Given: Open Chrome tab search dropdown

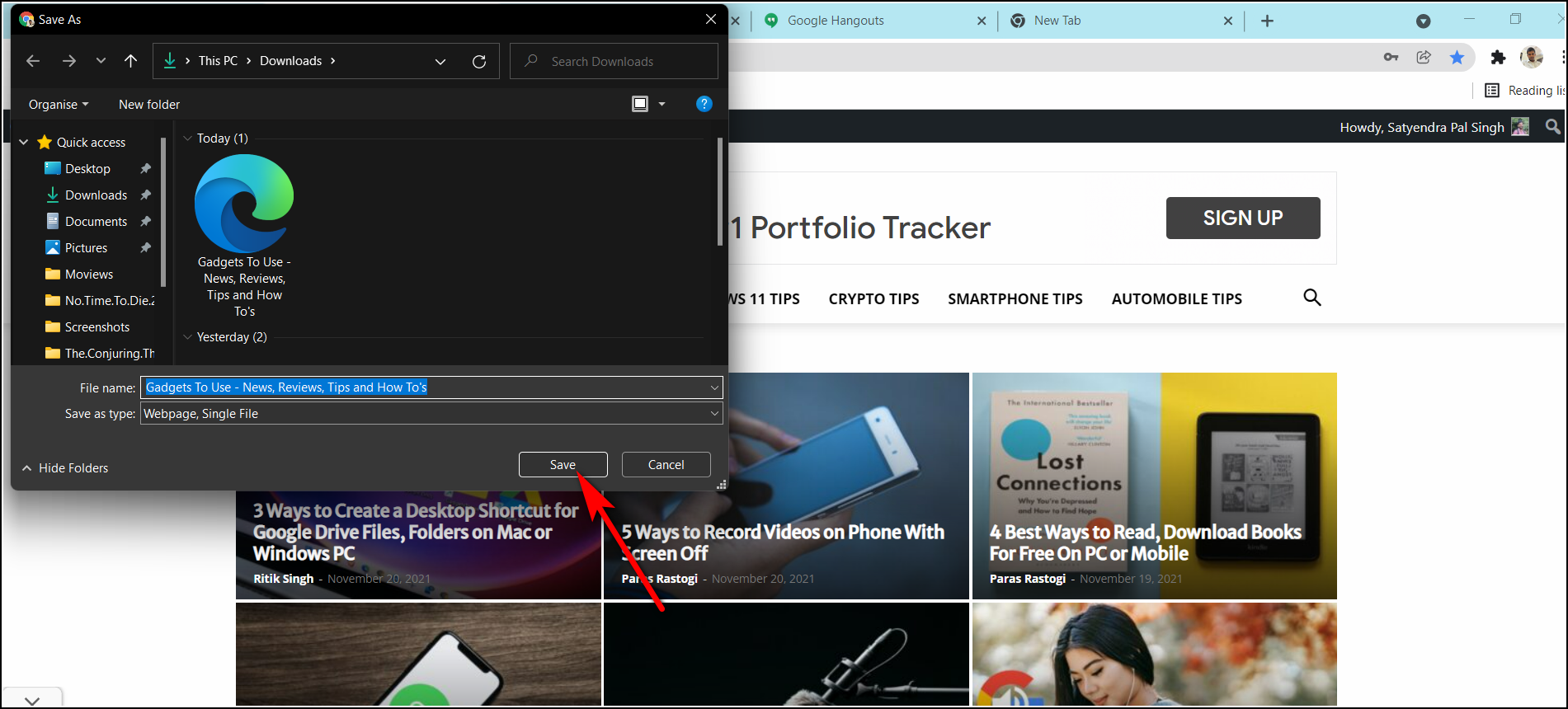Looking at the screenshot, I should pyautogui.click(x=1423, y=21).
